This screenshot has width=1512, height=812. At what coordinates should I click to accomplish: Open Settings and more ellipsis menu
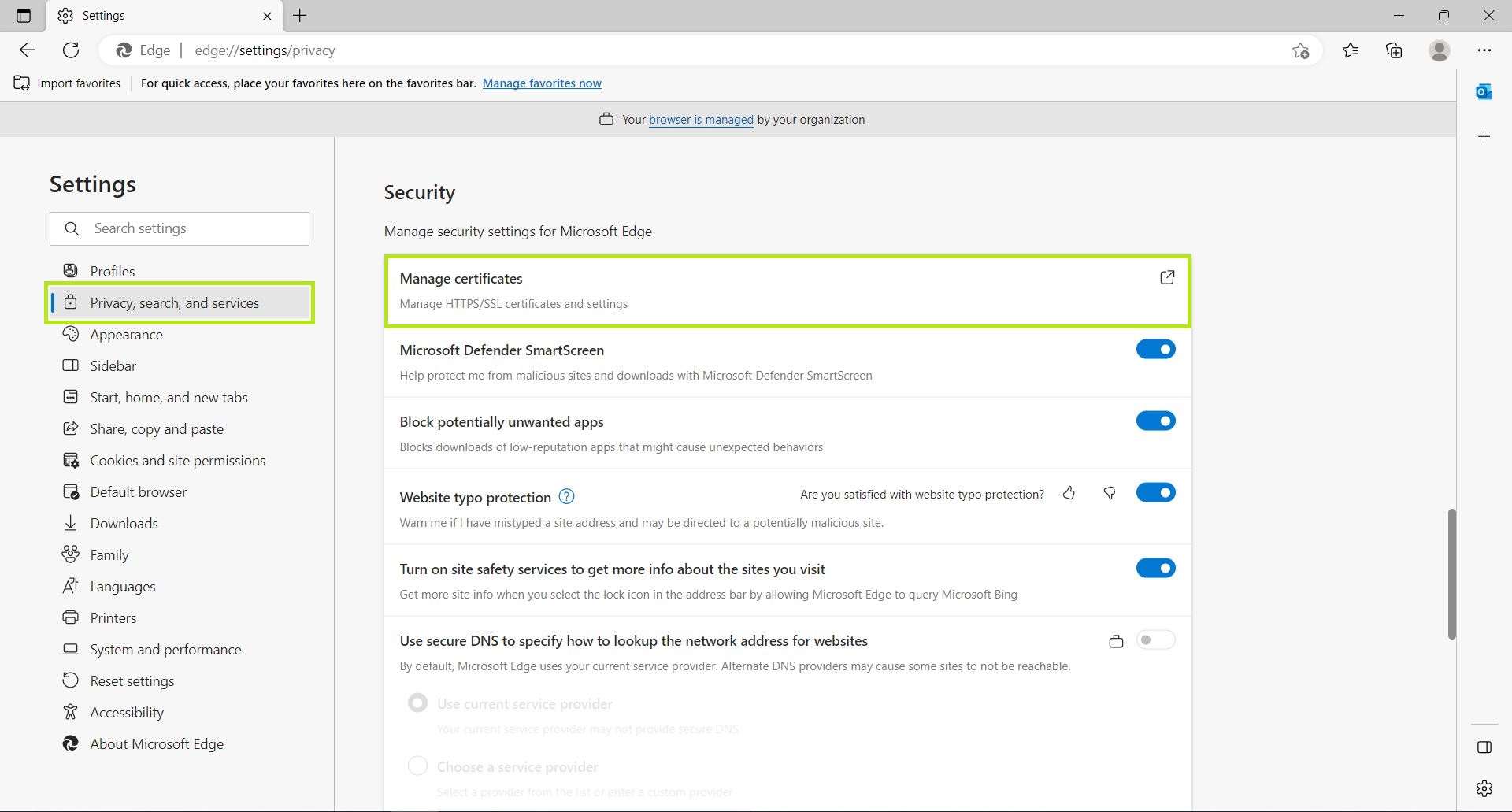[x=1484, y=50]
